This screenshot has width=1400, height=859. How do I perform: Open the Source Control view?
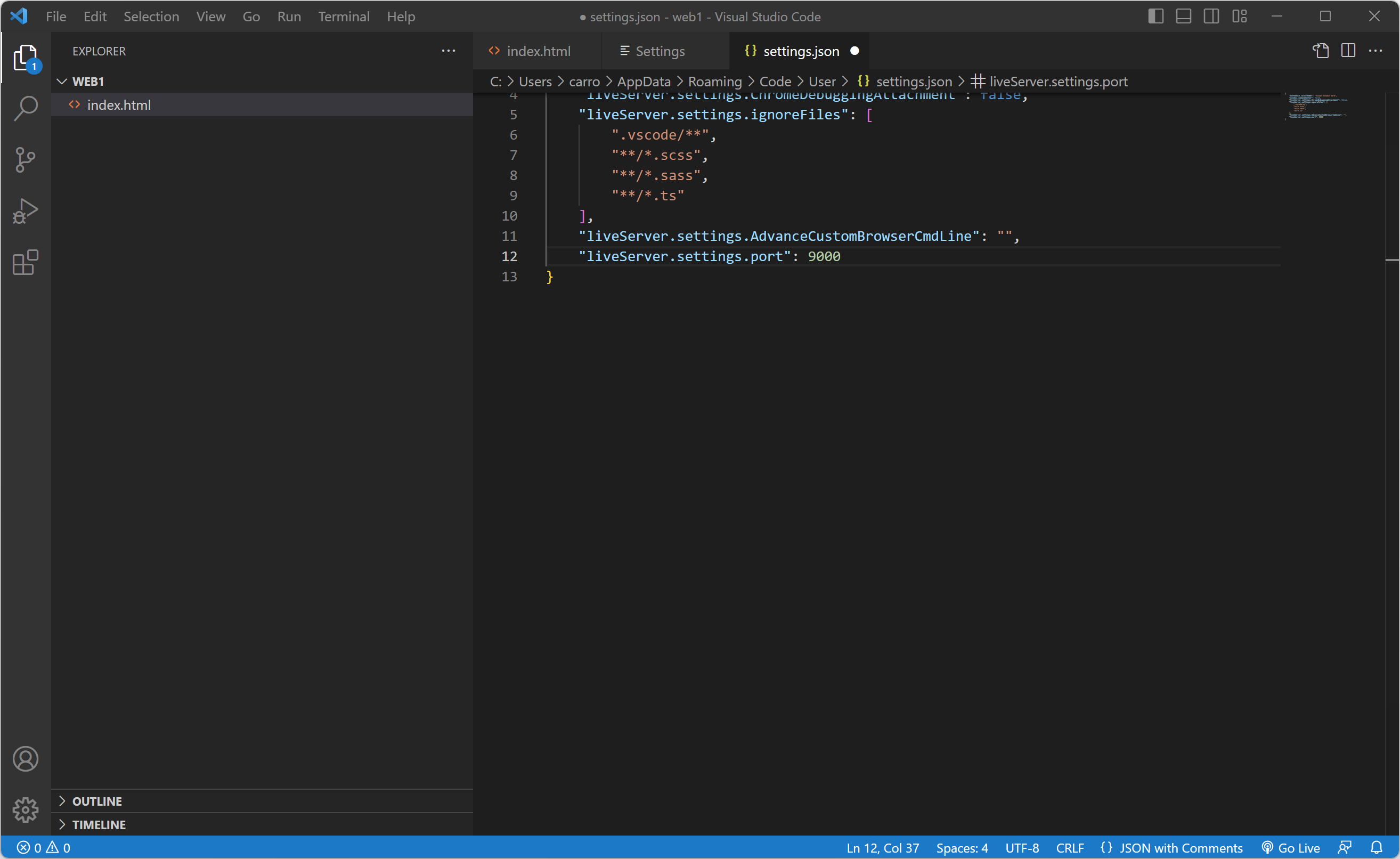[26, 159]
